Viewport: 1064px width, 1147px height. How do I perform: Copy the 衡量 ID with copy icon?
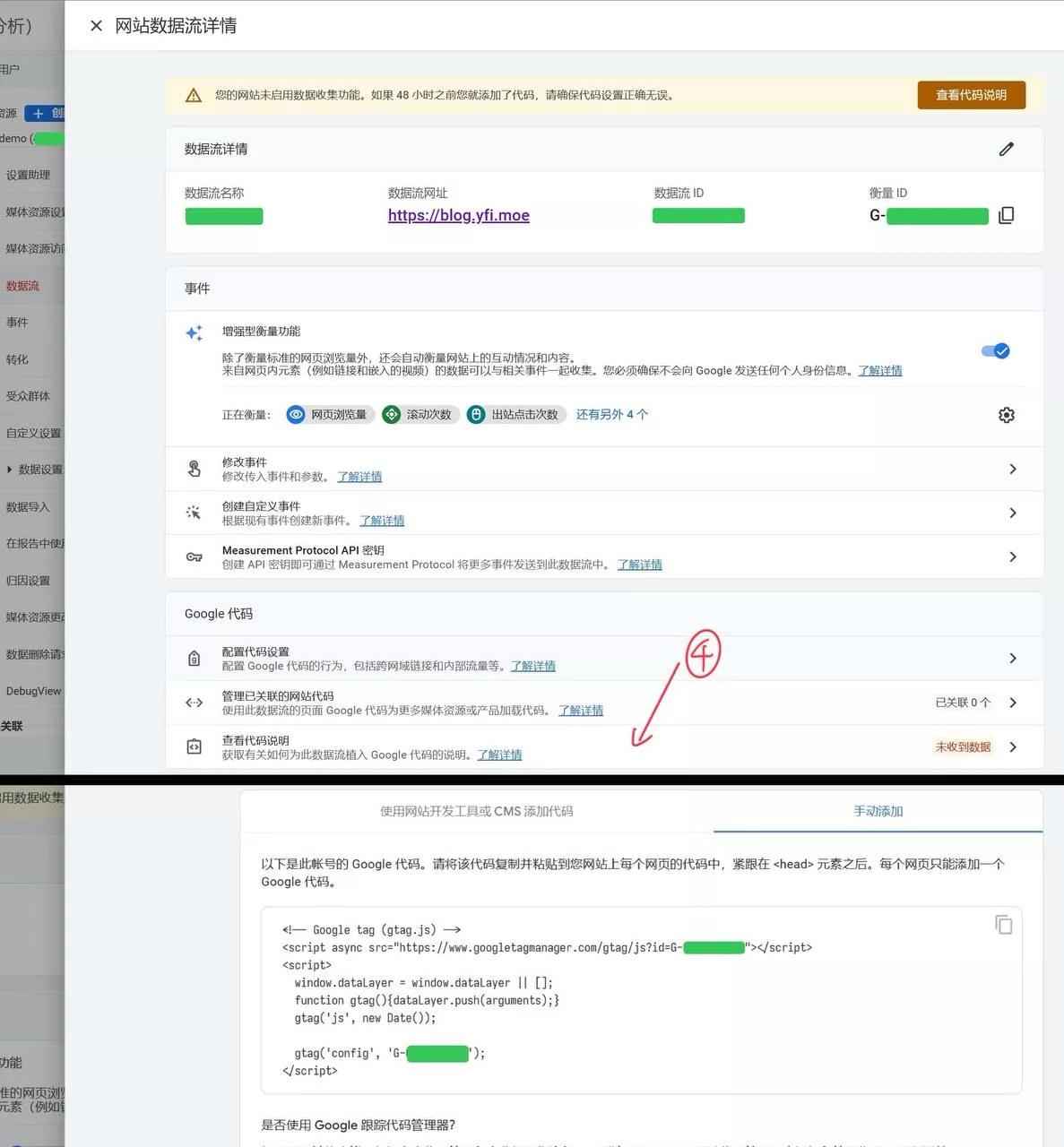(x=1006, y=215)
